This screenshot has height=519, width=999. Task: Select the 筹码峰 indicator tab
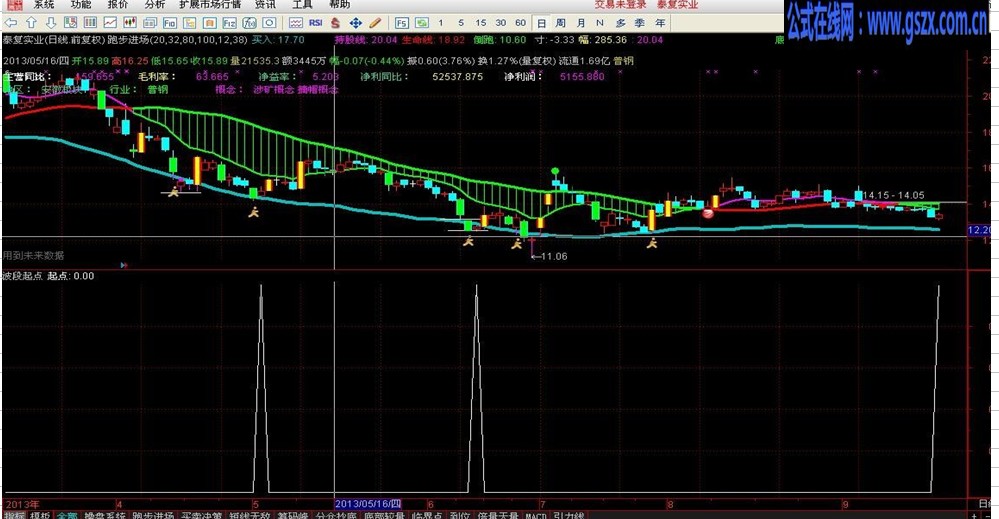pyautogui.click(x=294, y=515)
